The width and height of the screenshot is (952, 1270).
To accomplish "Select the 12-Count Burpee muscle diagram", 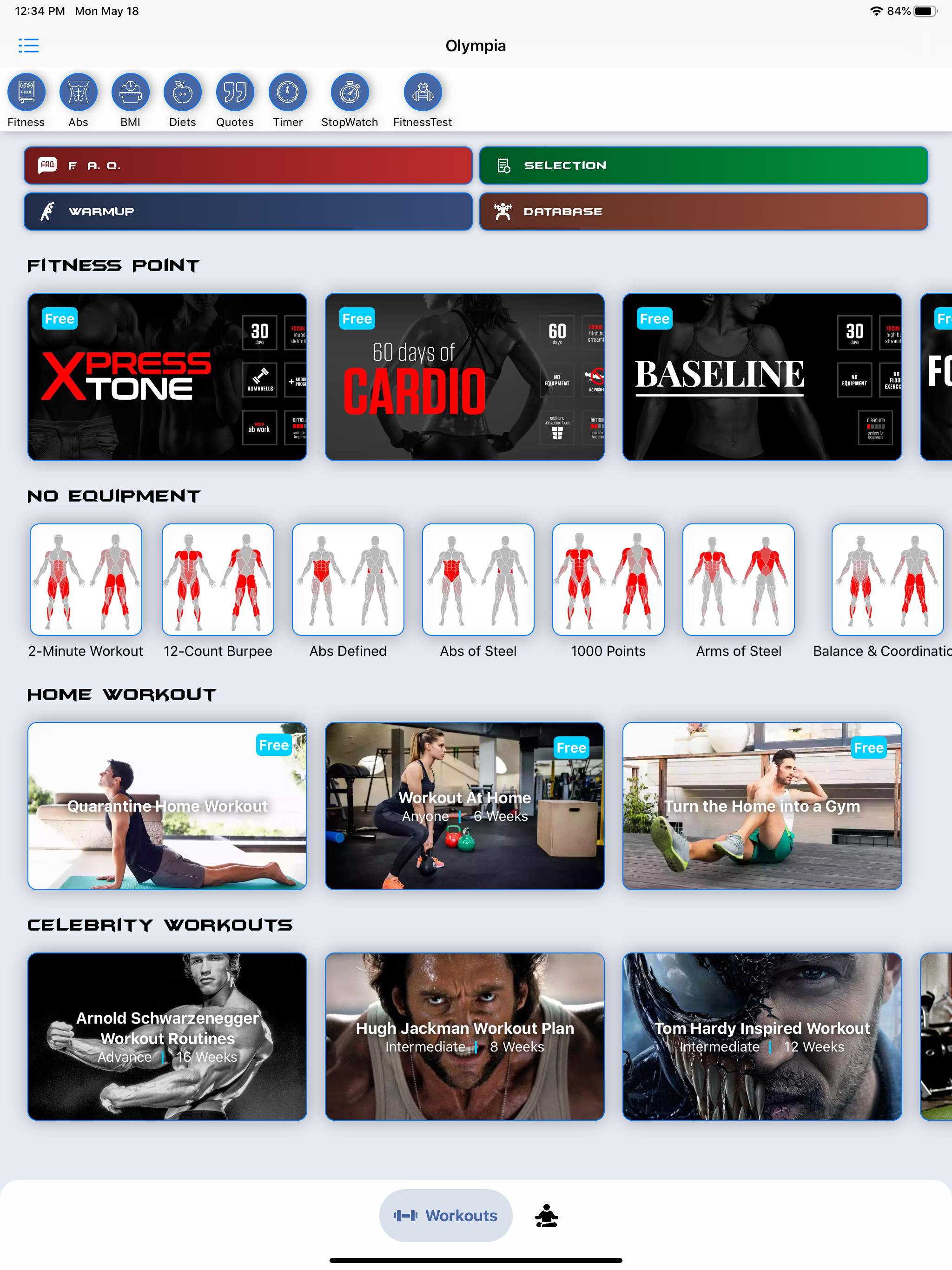I will tap(218, 579).
